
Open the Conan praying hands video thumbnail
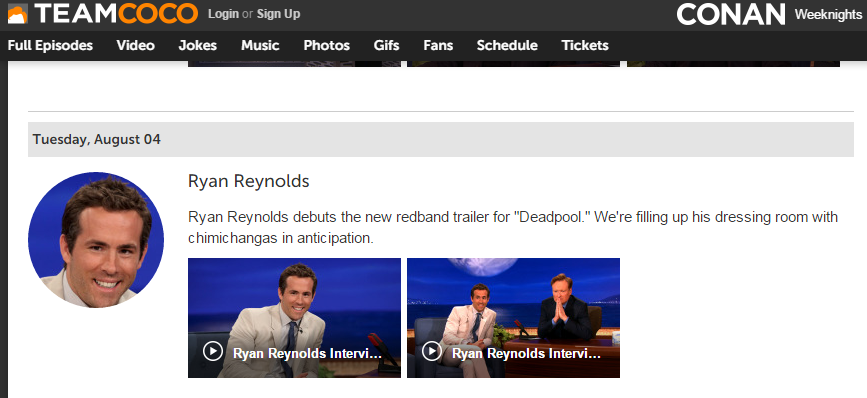(x=513, y=318)
